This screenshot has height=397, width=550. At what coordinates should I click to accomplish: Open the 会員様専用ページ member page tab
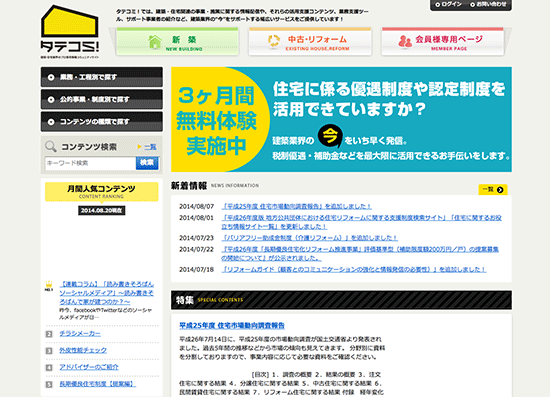[x=443, y=42]
